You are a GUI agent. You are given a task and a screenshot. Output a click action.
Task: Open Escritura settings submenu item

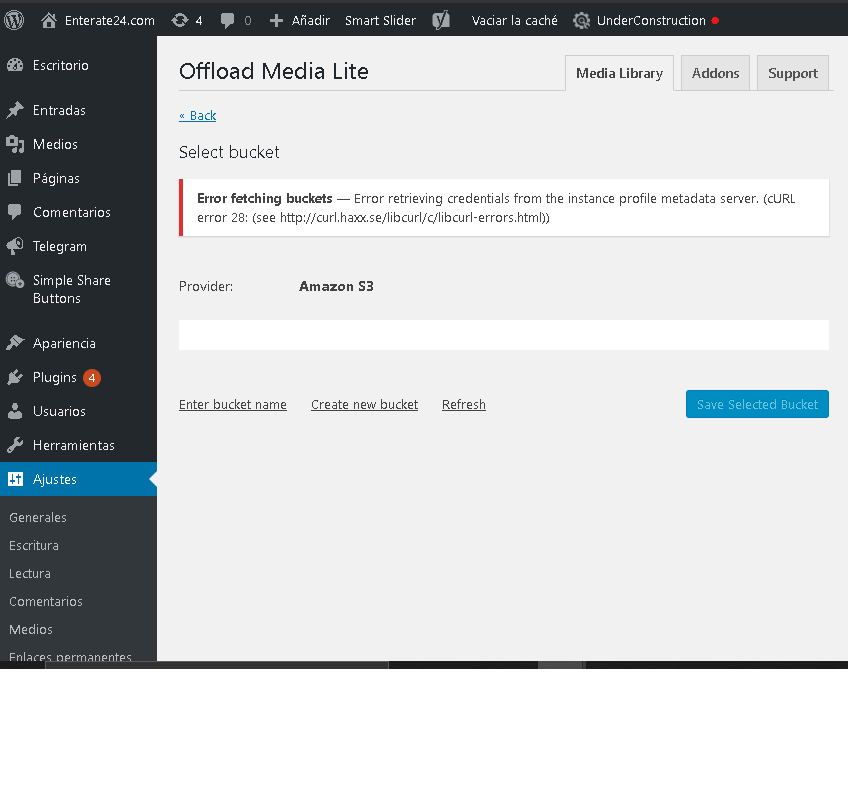point(34,546)
